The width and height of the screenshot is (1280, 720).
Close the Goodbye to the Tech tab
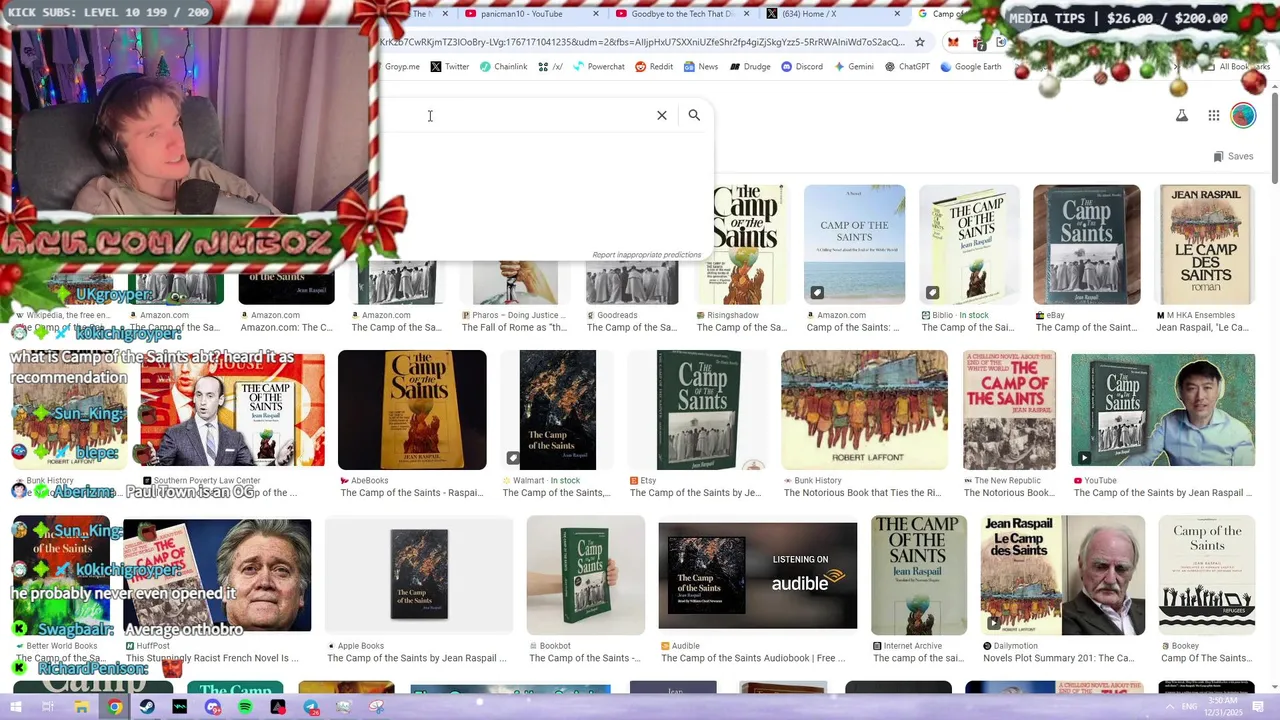pyautogui.click(x=746, y=14)
